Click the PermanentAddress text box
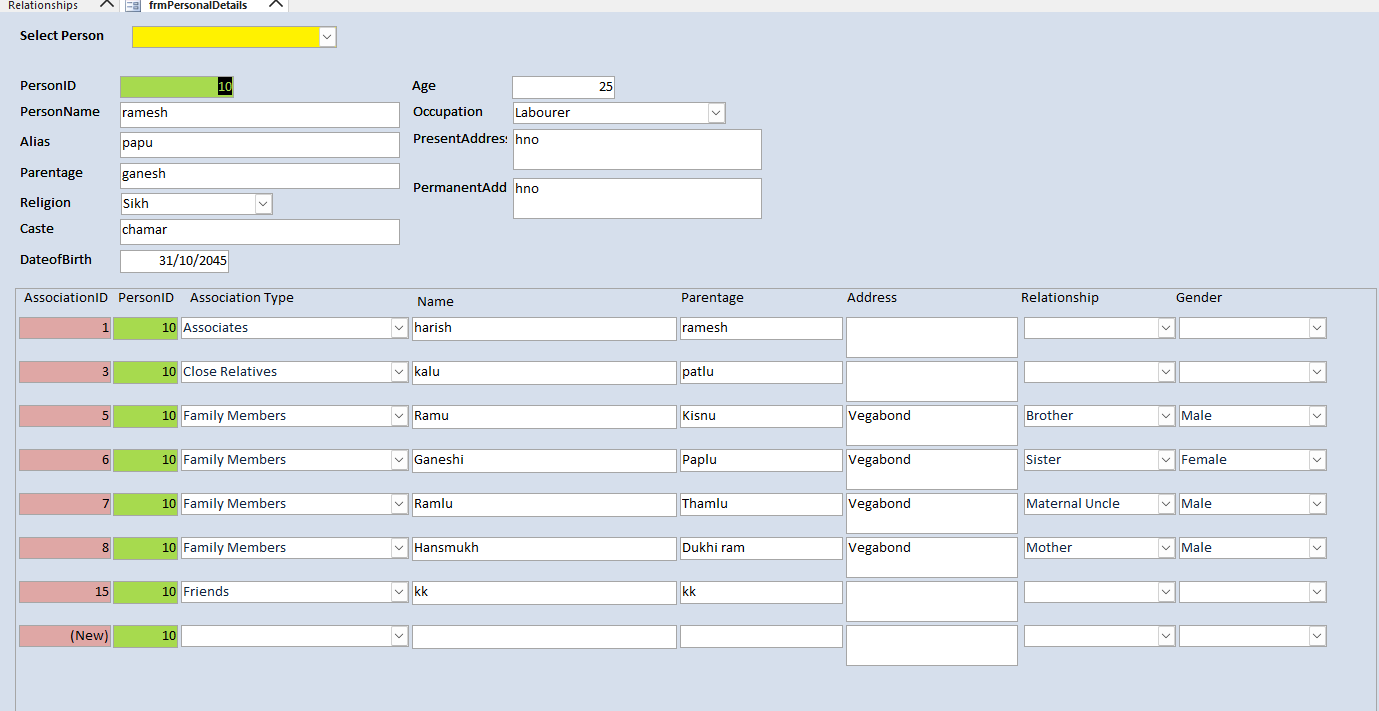The width and height of the screenshot is (1379, 711). coord(637,198)
